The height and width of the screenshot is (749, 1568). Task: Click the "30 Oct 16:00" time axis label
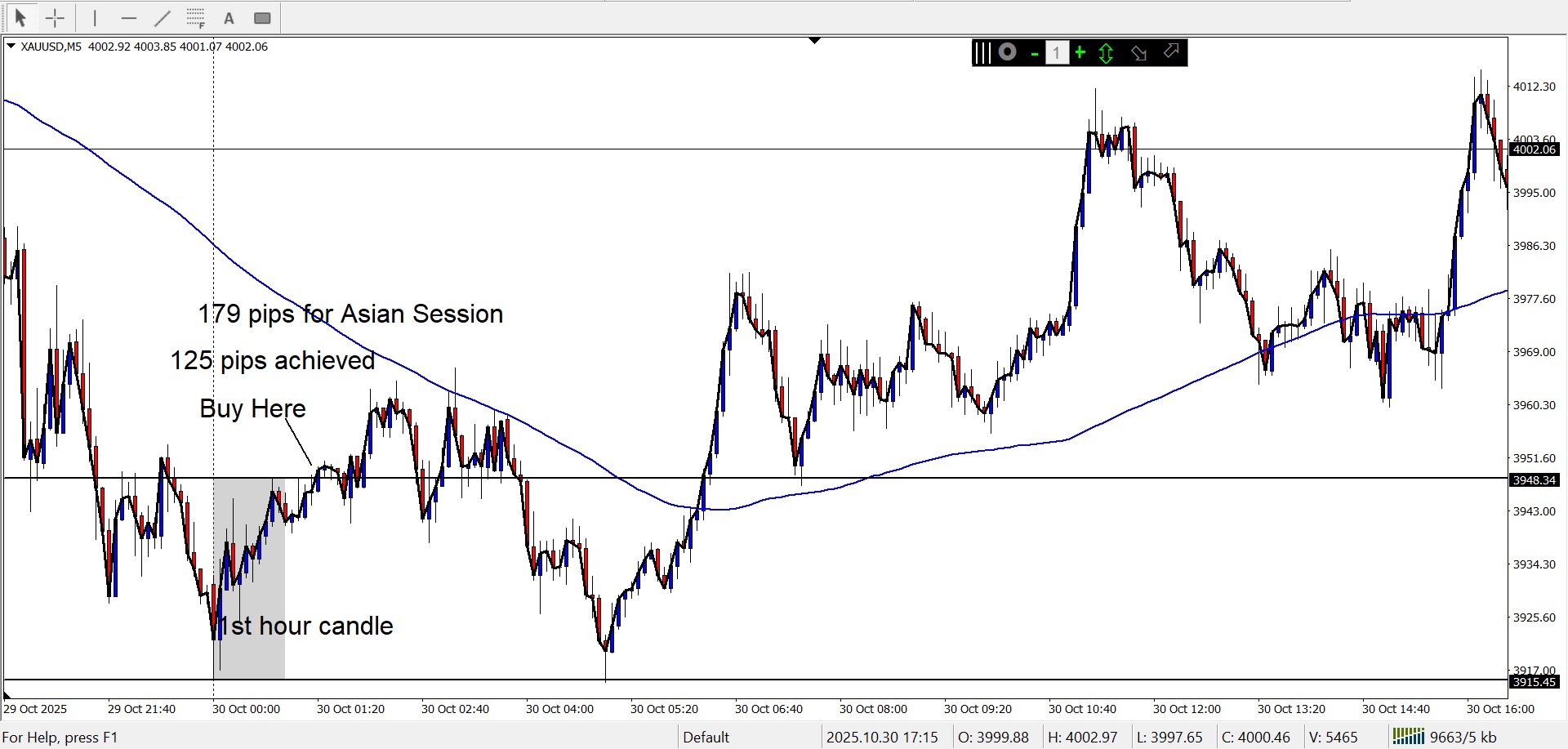[x=1500, y=709]
